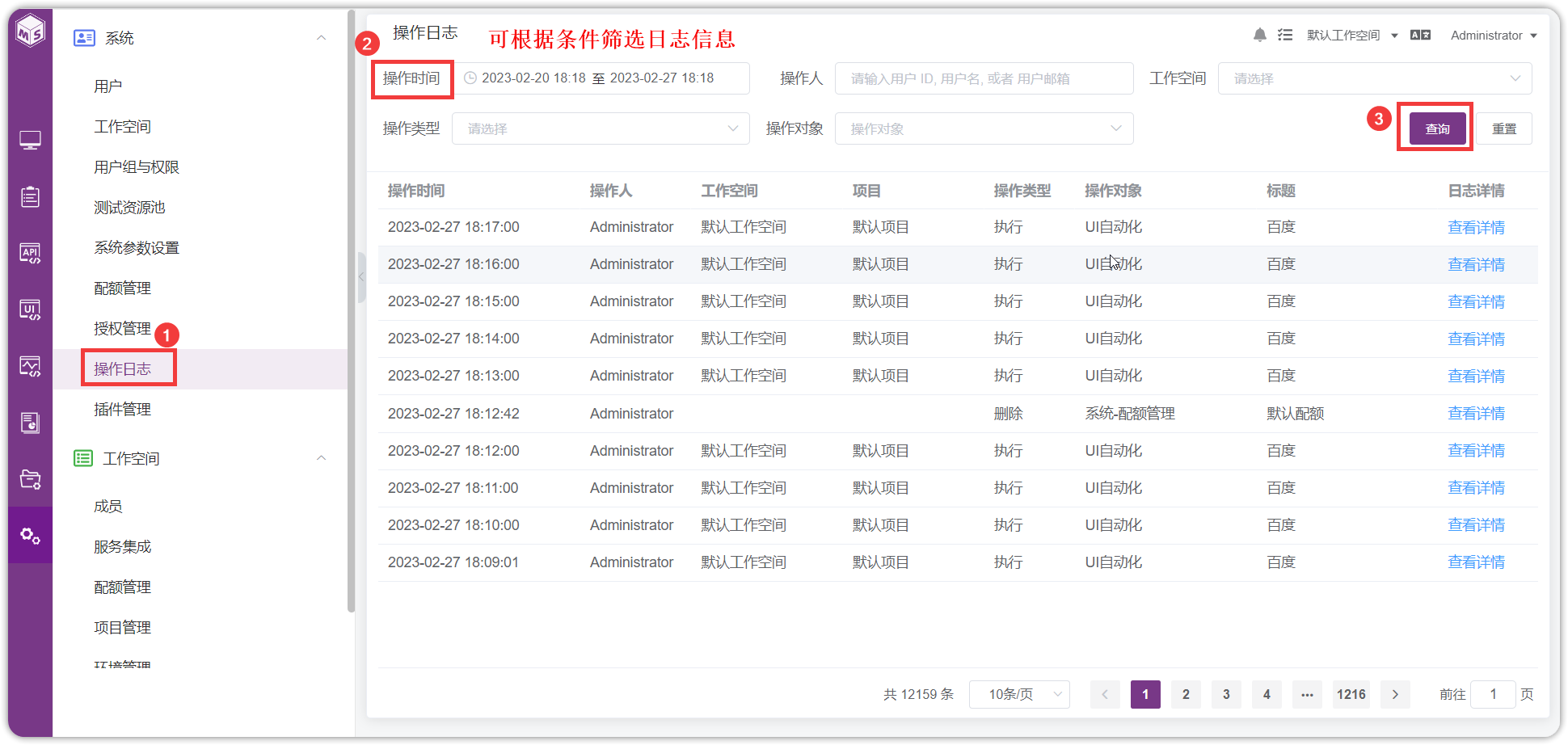
Task: Click the notification bell icon
Action: click(1260, 35)
